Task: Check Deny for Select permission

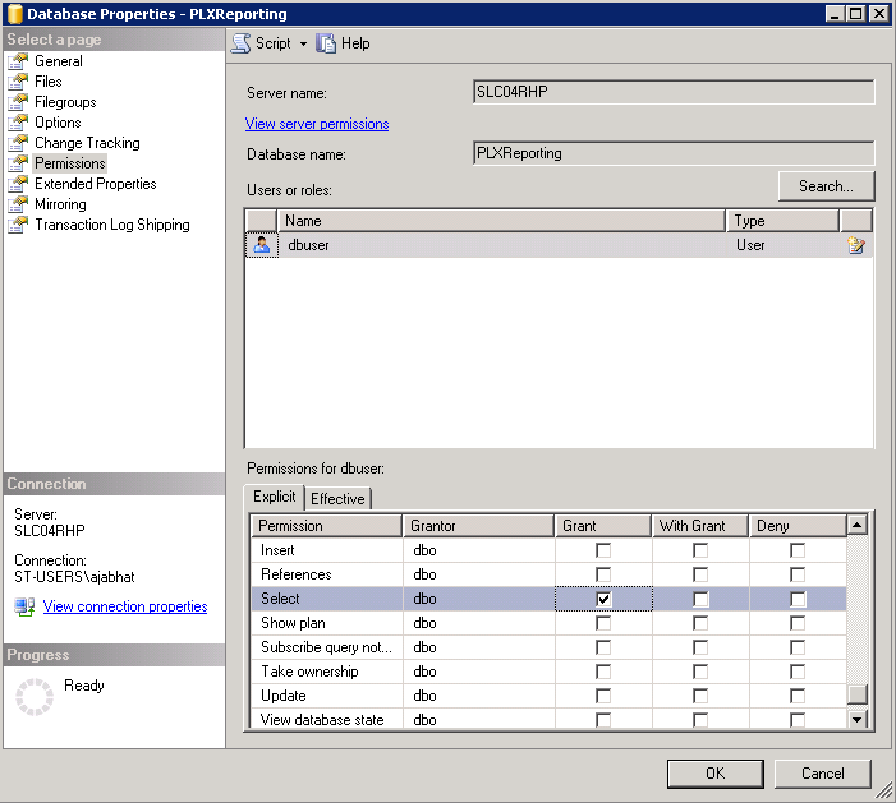Action: coord(798,599)
